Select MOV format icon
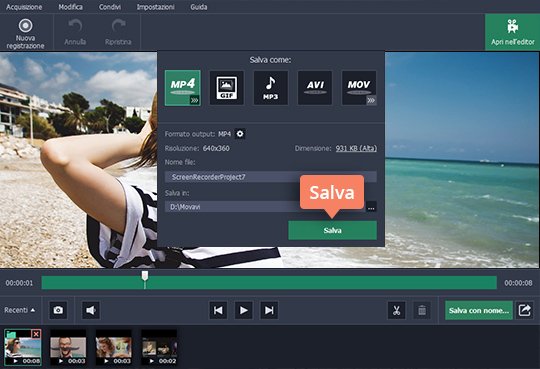Image resolution: width=540 pixels, height=369 pixels. pyautogui.click(x=359, y=88)
